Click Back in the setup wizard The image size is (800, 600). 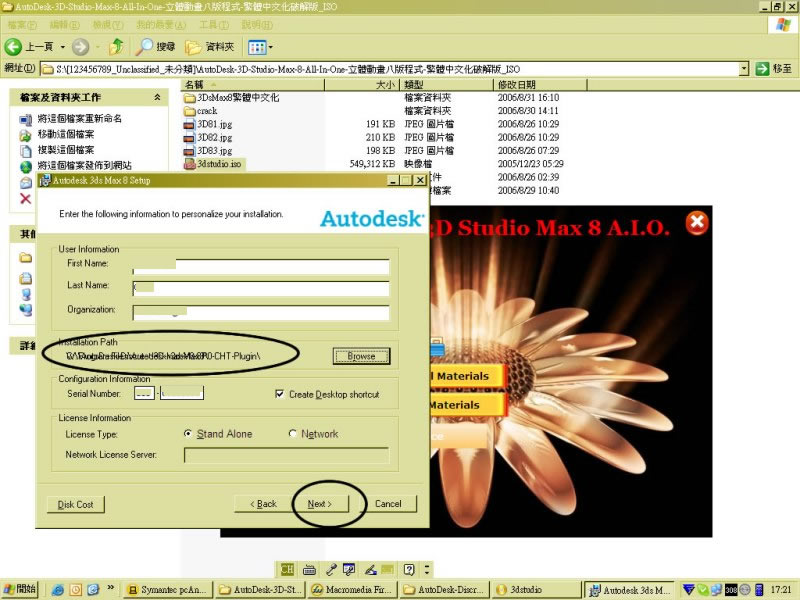pos(263,504)
